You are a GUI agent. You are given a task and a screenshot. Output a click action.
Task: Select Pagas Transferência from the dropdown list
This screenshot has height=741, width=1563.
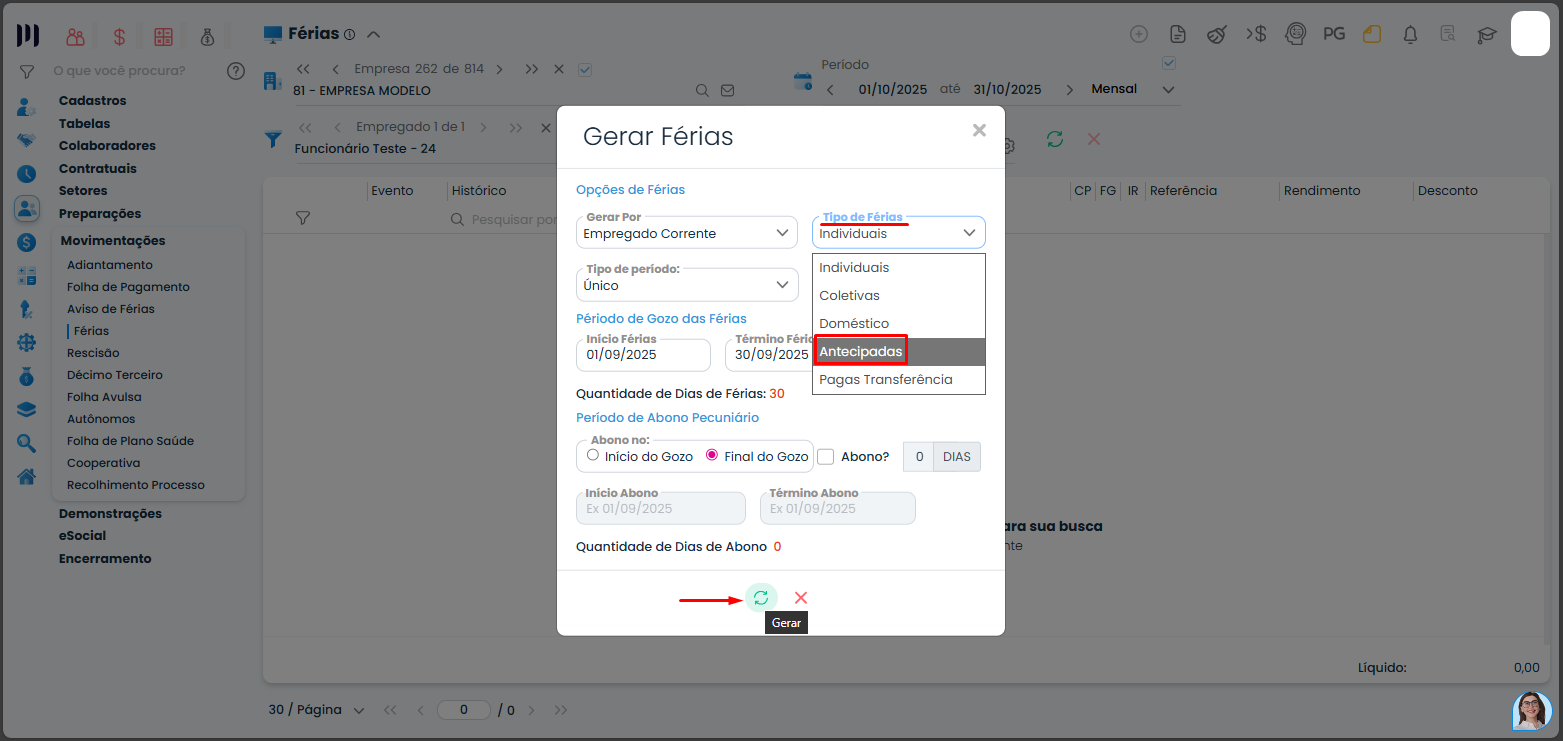click(899, 380)
